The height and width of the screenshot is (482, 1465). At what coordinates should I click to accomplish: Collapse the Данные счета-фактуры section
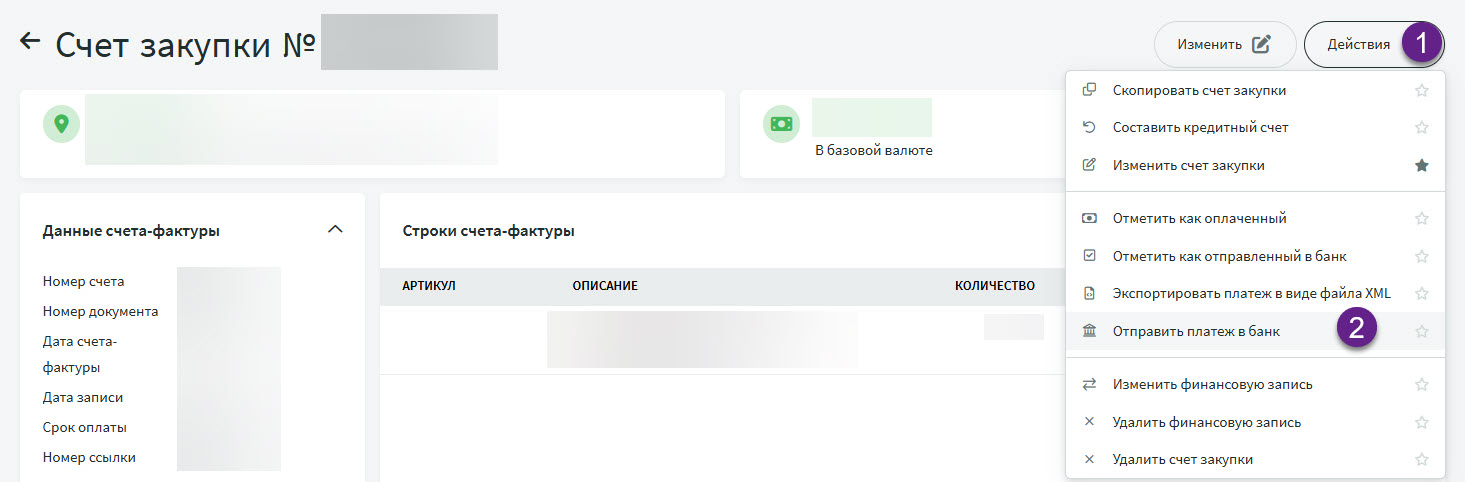click(x=335, y=230)
